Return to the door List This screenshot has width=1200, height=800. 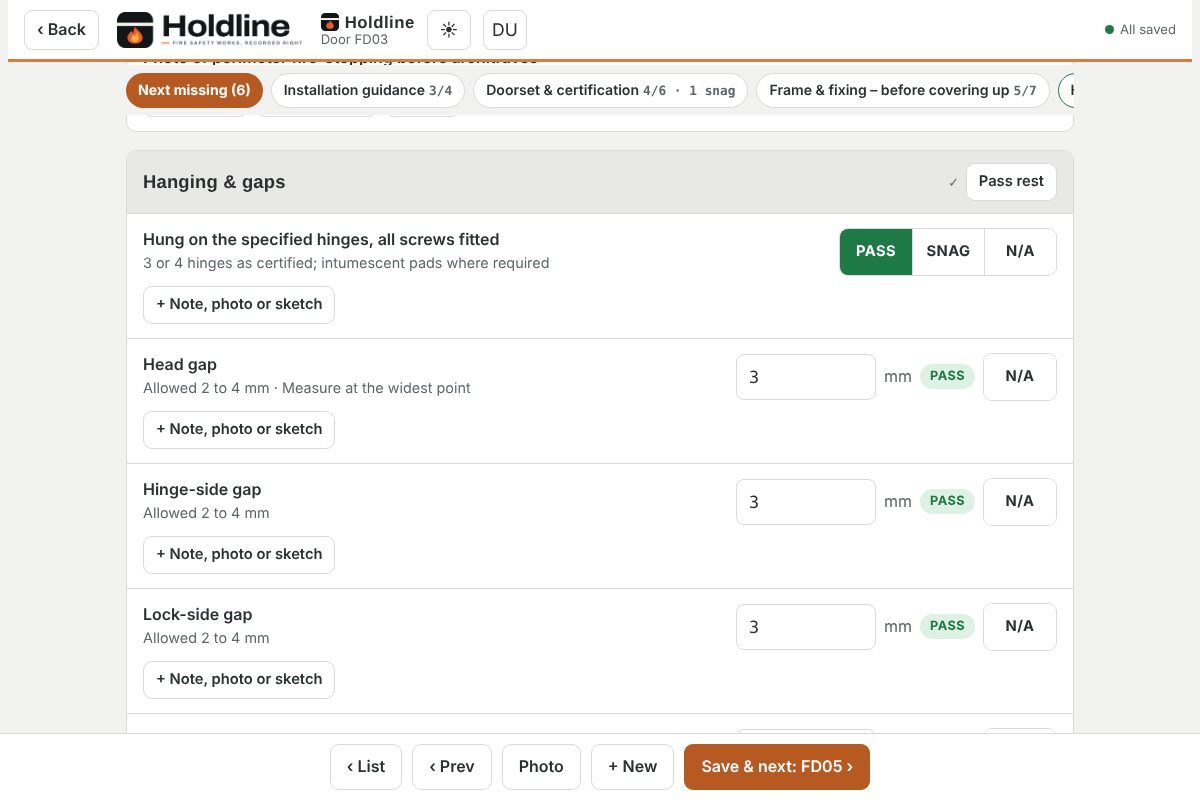[x=366, y=767]
